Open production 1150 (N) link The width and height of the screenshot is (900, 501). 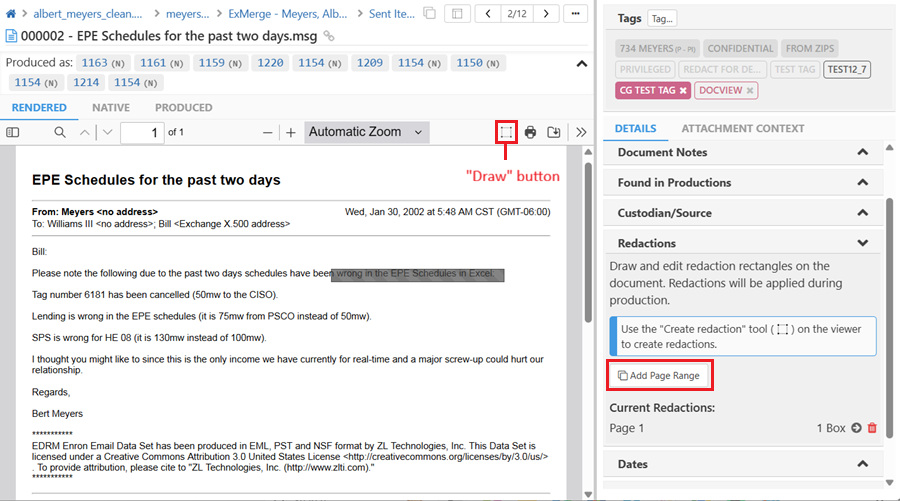(x=478, y=63)
